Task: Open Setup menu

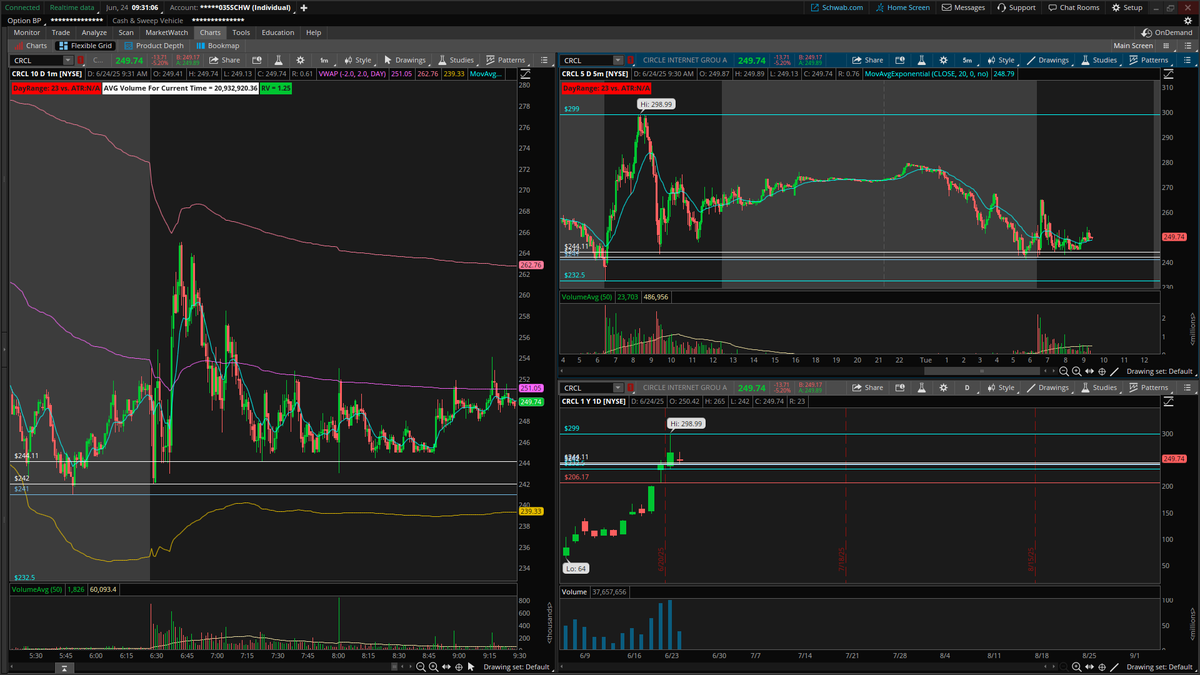Action: [x=1127, y=7]
